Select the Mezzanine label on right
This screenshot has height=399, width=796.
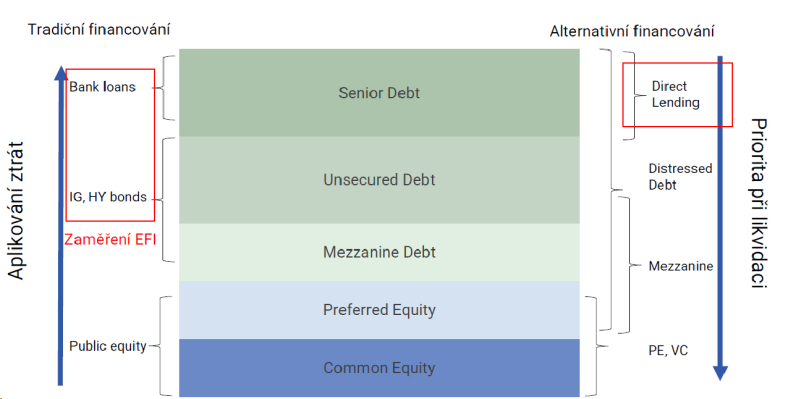point(681,266)
